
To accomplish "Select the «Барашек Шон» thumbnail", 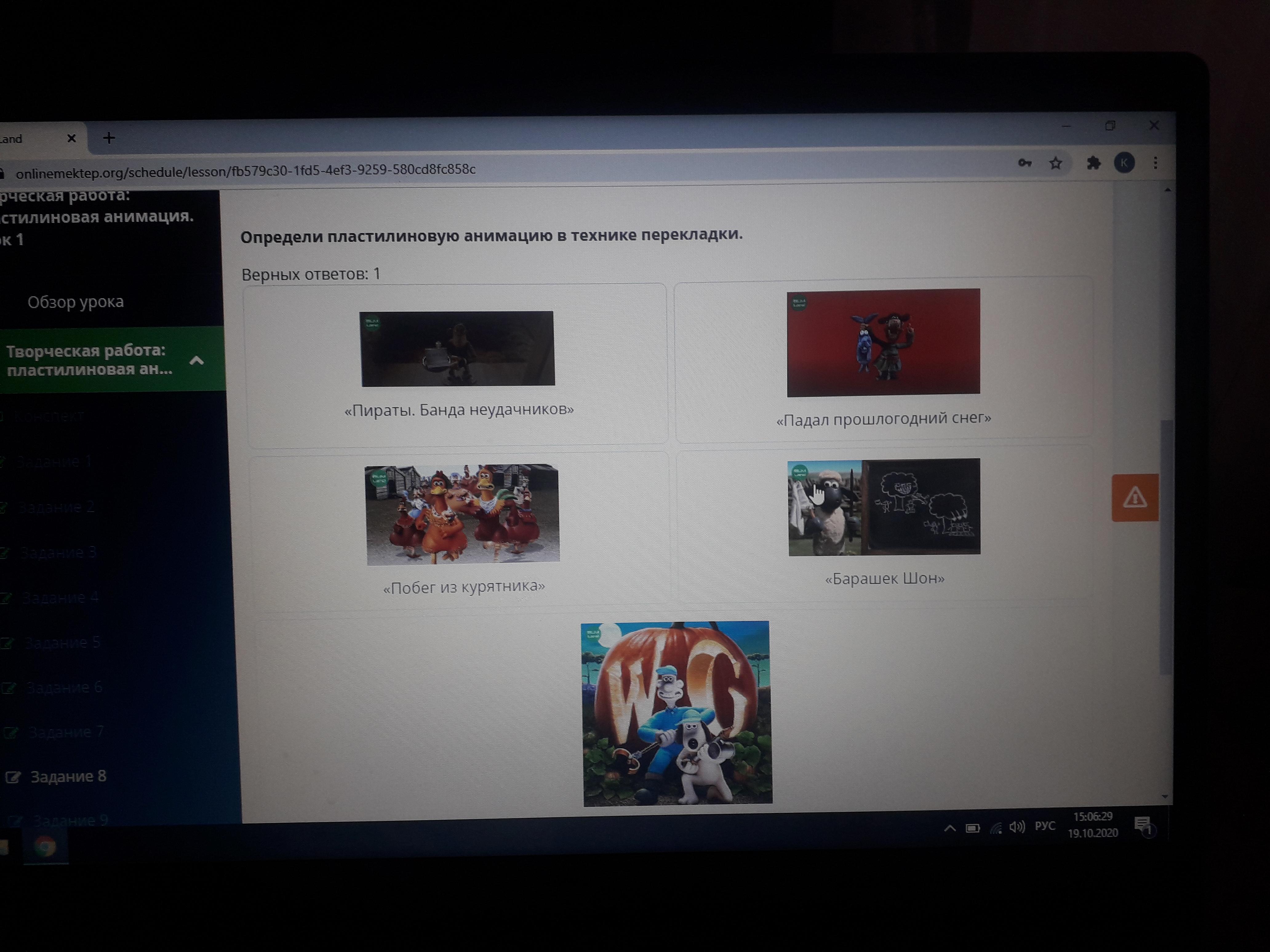I will pyautogui.click(x=884, y=507).
